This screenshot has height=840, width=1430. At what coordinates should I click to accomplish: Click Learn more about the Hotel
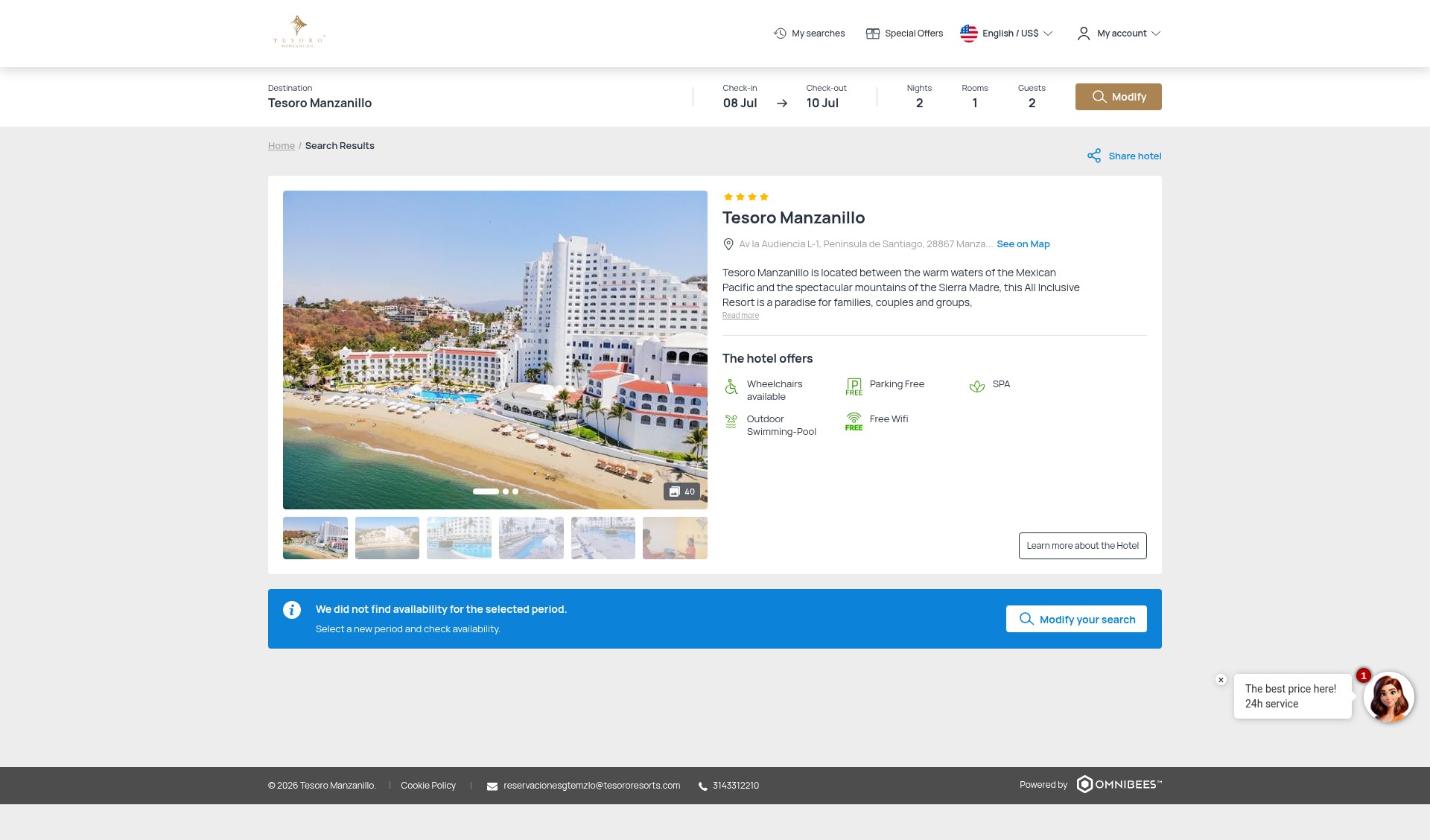coord(1082,546)
